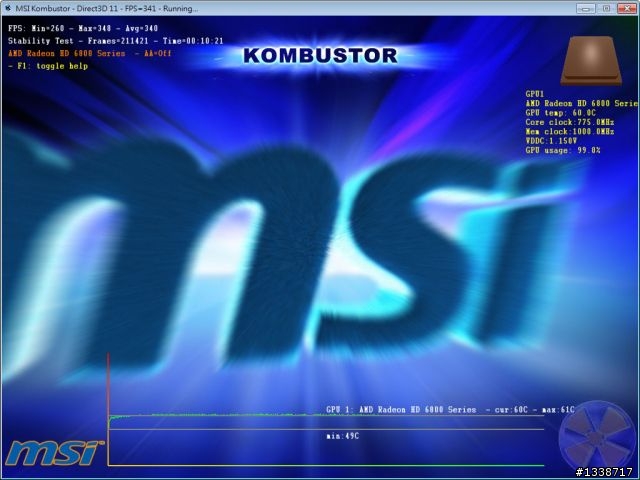Click the small MSI logo at bottom left
640x480 pixels.
click(54, 452)
